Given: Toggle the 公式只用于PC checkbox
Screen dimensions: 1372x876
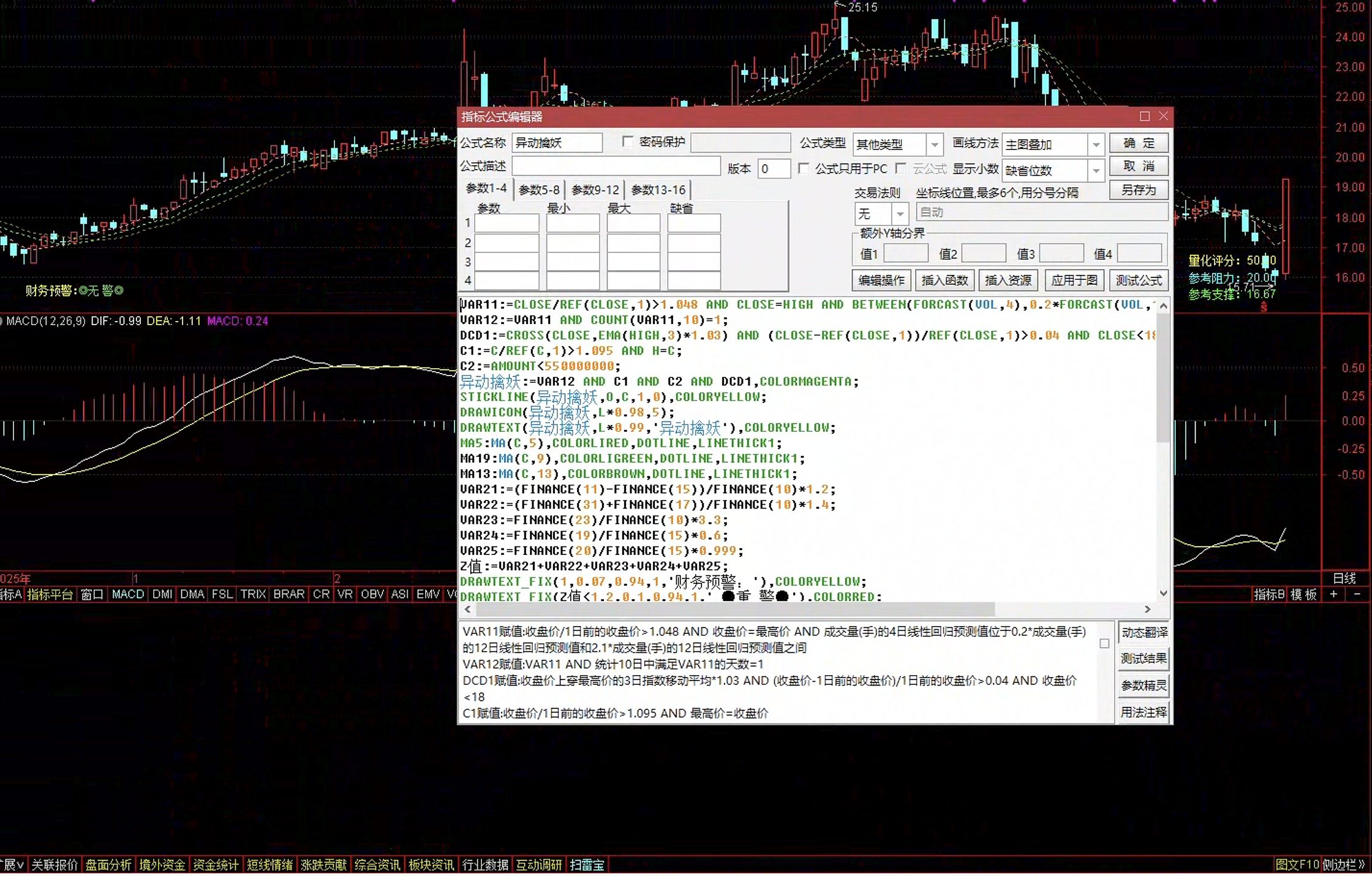Looking at the screenshot, I should pos(804,168).
